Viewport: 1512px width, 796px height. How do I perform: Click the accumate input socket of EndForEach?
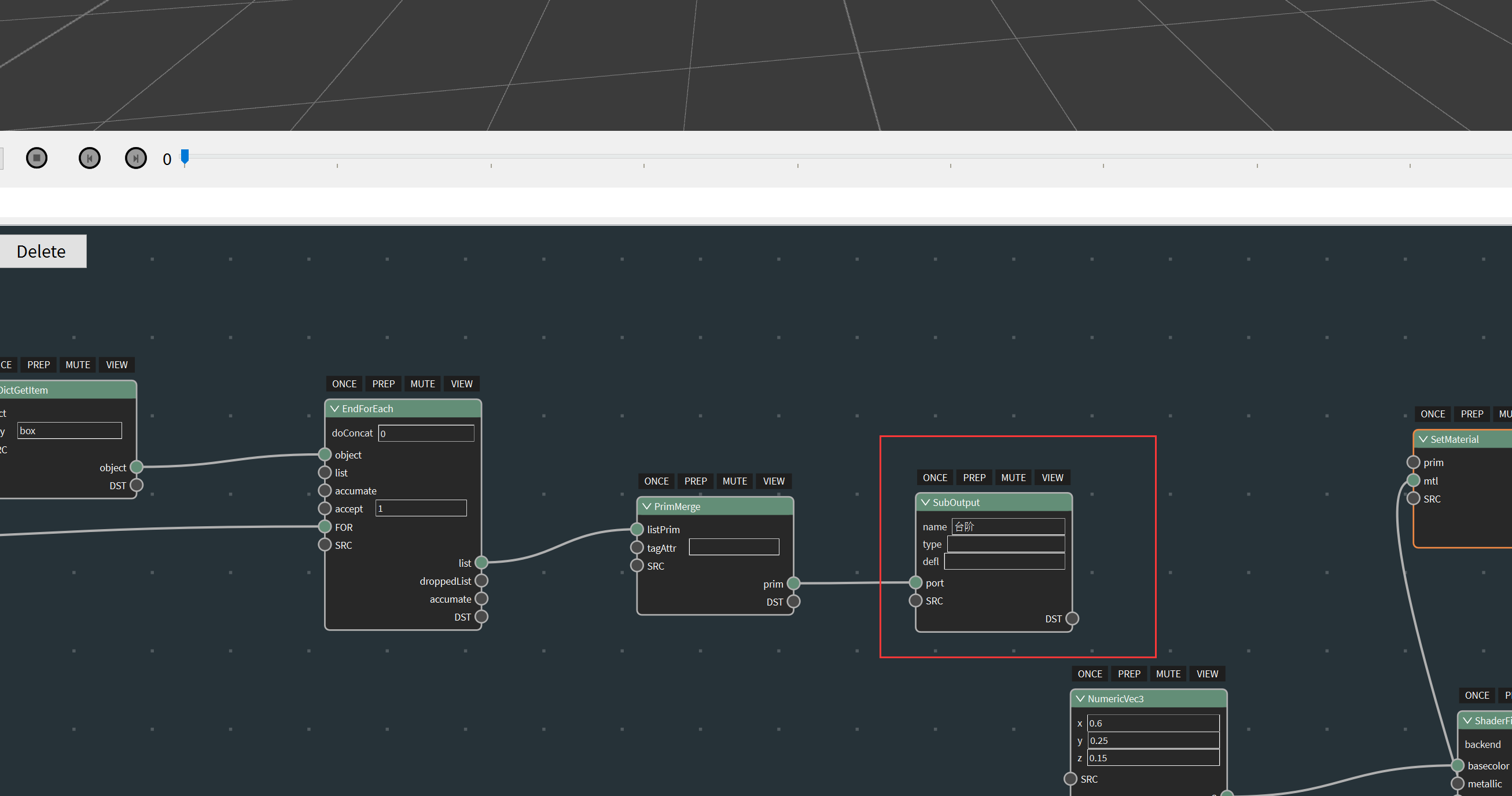[325, 491]
